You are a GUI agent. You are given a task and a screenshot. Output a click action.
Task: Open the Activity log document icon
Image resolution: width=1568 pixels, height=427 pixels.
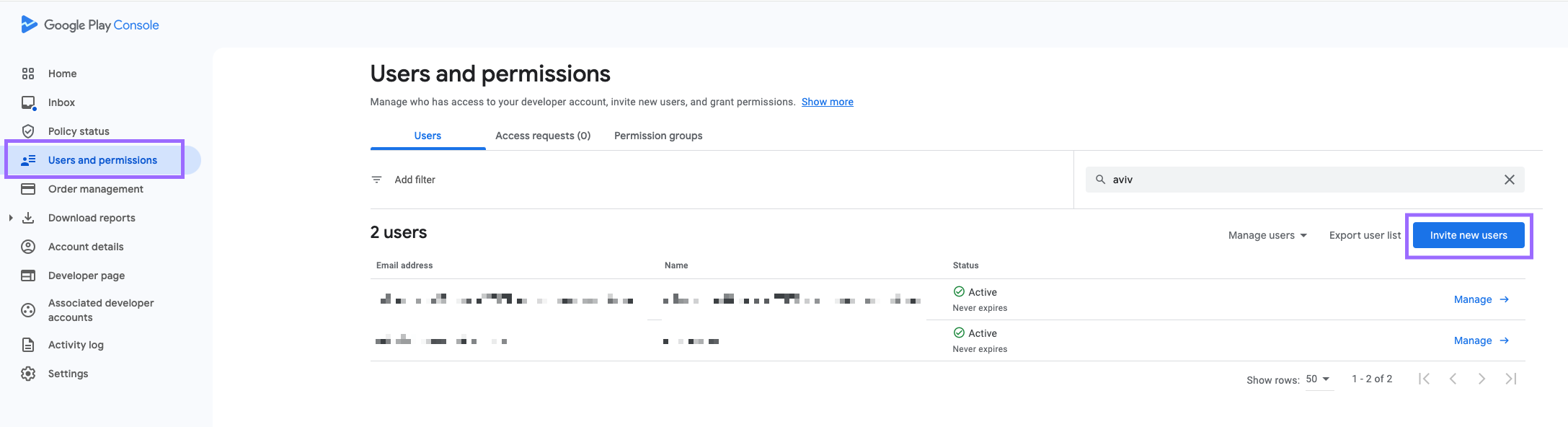pyautogui.click(x=28, y=345)
